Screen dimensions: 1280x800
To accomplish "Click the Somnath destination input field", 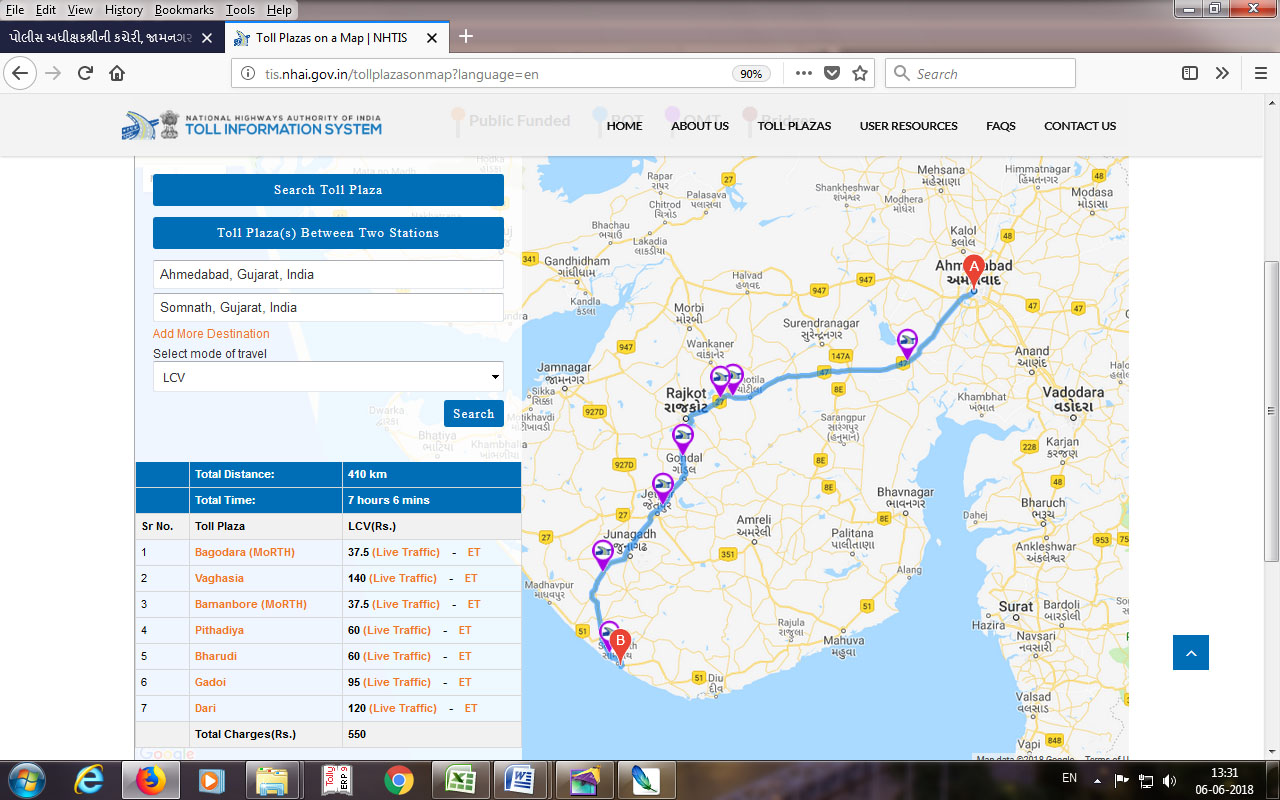I will [328, 308].
